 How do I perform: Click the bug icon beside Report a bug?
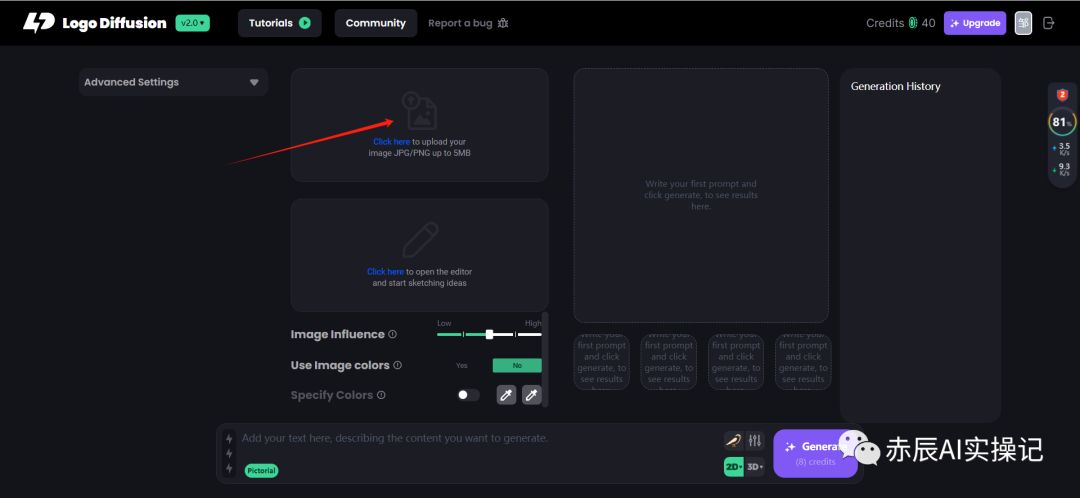point(503,23)
